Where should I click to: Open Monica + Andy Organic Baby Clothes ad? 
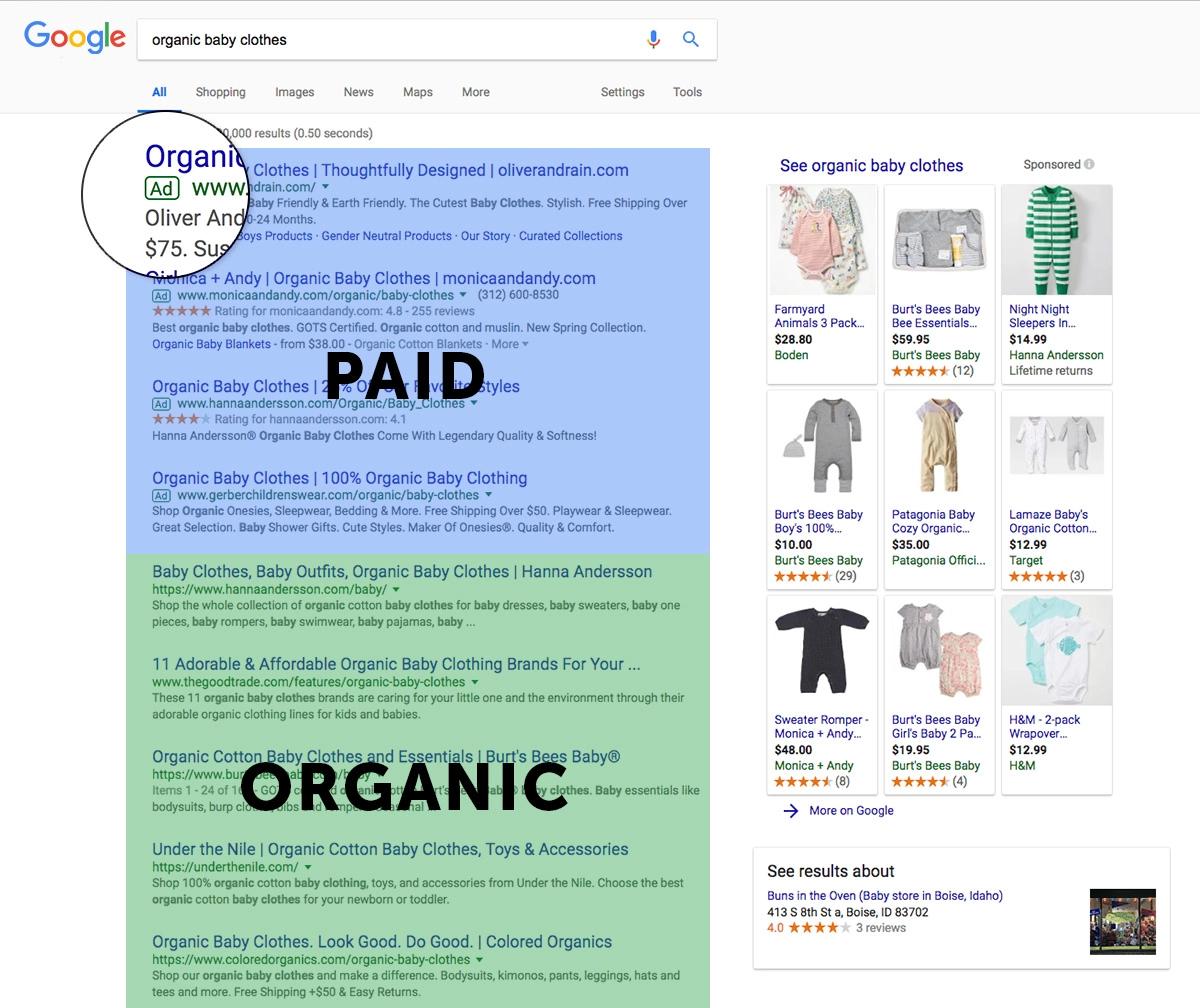(x=374, y=278)
